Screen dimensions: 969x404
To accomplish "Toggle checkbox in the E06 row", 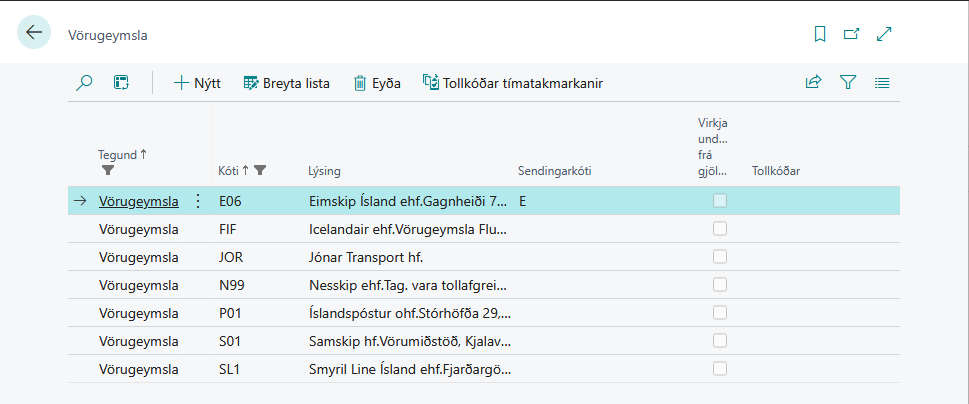I will [x=720, y=201].
